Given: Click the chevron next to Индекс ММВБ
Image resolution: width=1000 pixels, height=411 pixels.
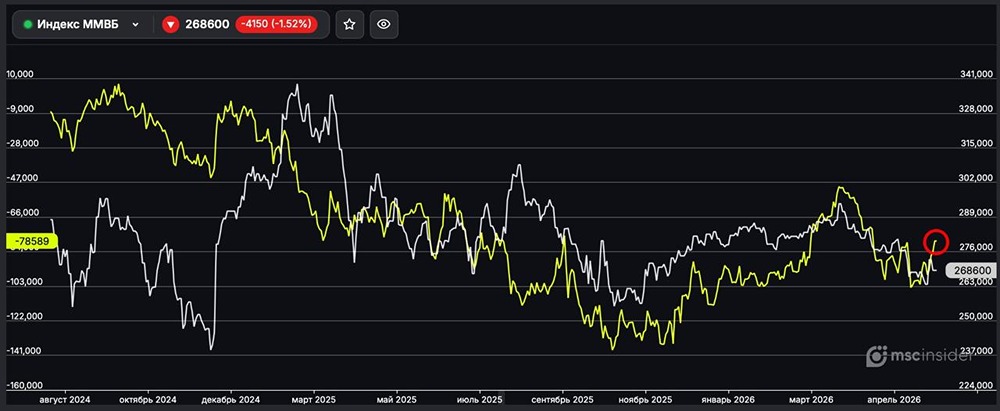Looking at the screenshot, I should (x=135, y=24).
